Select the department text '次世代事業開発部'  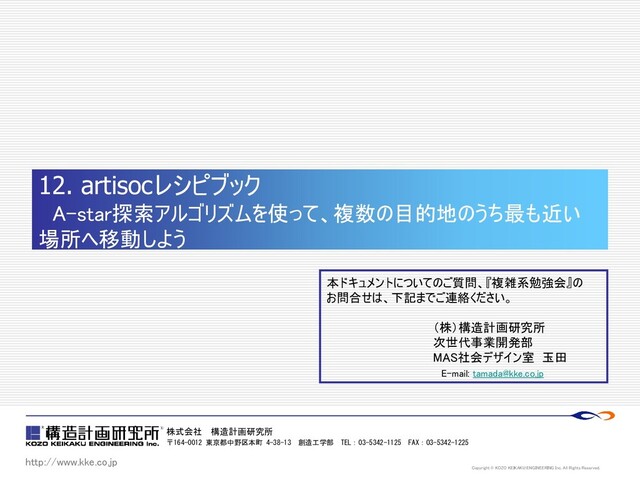pyautogui.click(x=483, y=342)
